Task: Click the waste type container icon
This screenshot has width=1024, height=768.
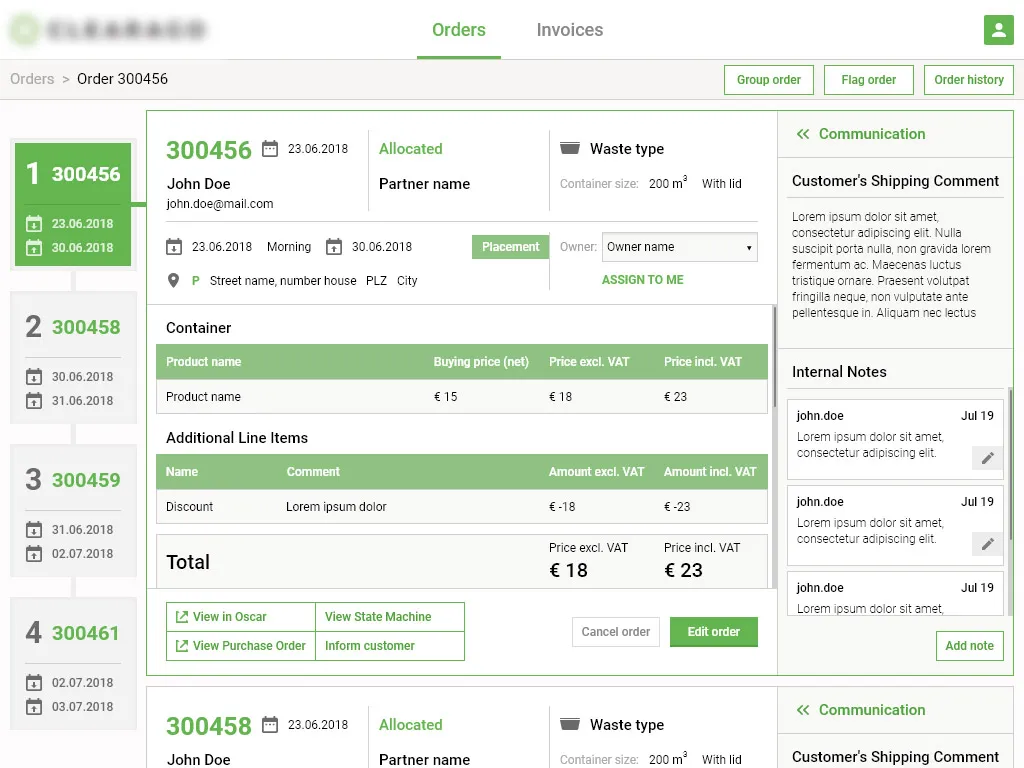Action: click(570, 149)
